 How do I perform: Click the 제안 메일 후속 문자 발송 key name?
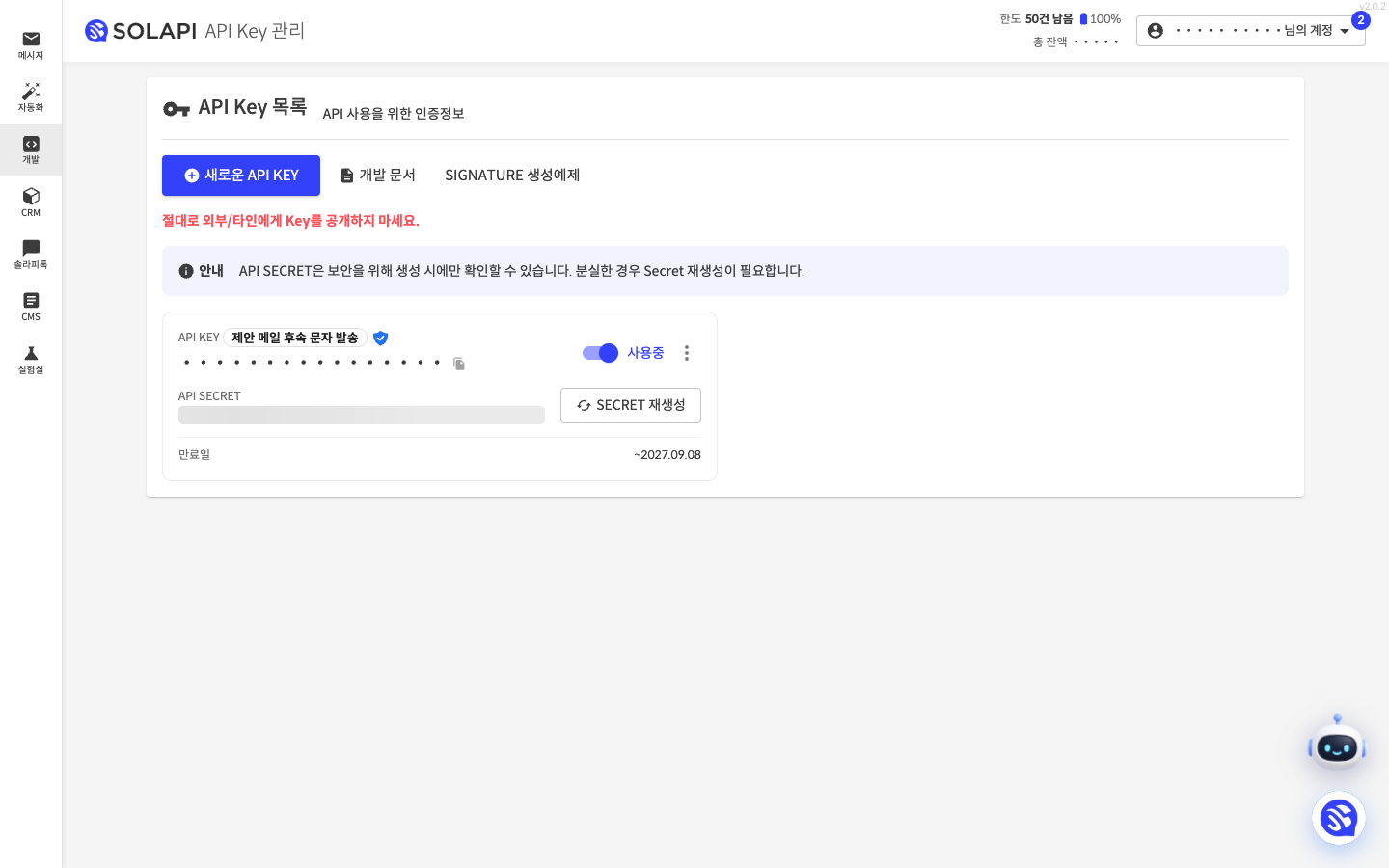[295, 338]
